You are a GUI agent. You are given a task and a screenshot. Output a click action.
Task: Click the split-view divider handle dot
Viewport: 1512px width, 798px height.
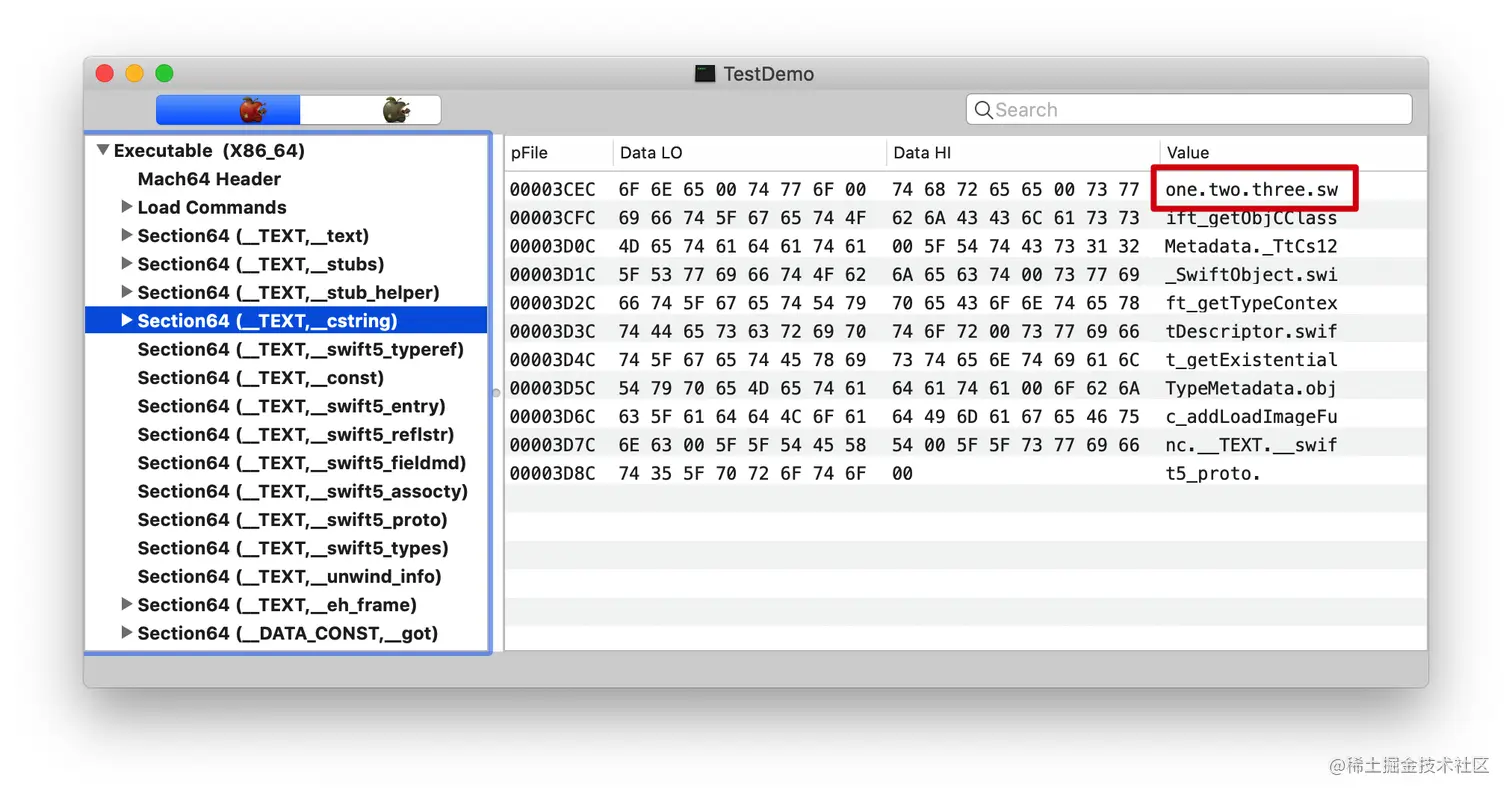(496, 393)
